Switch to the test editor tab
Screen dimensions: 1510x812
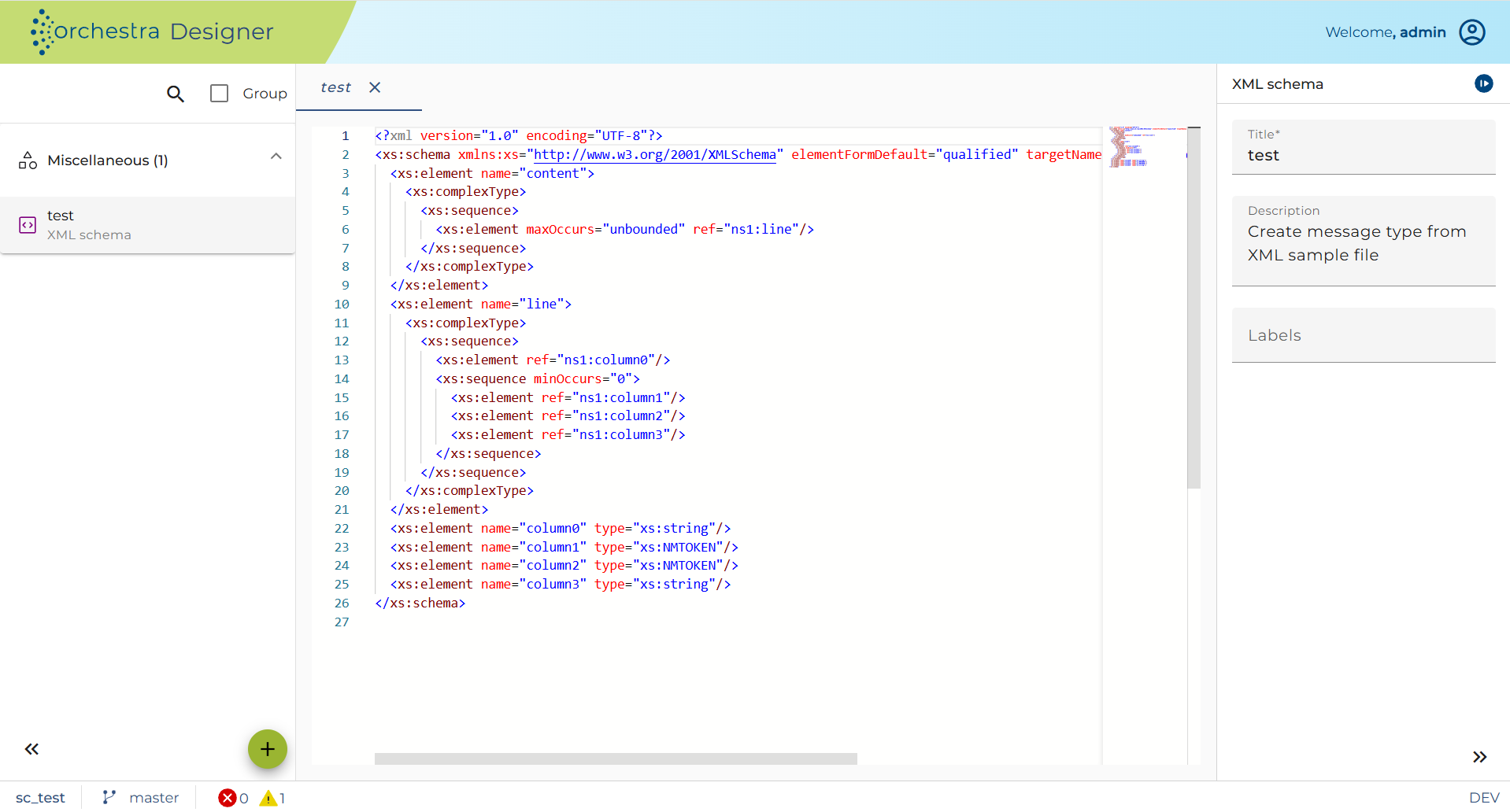pos(336,87)
